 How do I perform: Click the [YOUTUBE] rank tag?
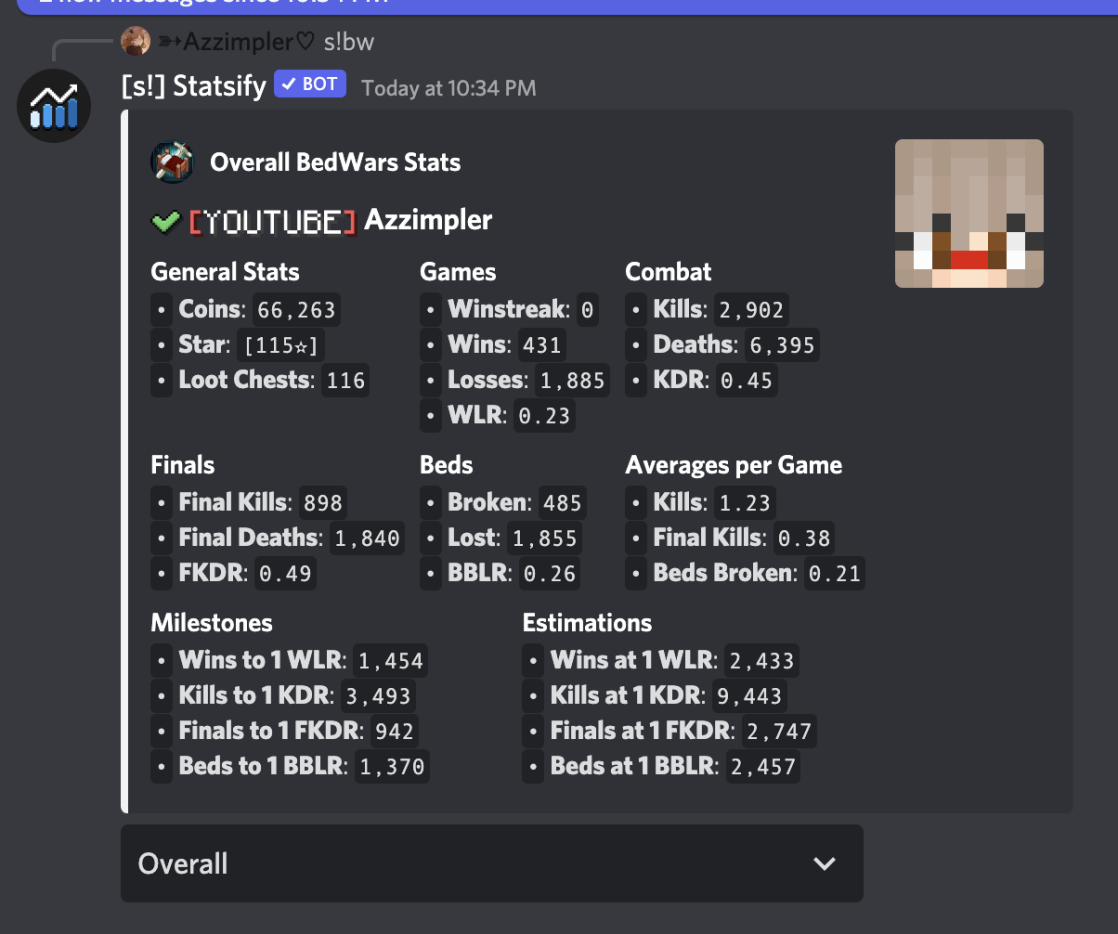[272, 222]
